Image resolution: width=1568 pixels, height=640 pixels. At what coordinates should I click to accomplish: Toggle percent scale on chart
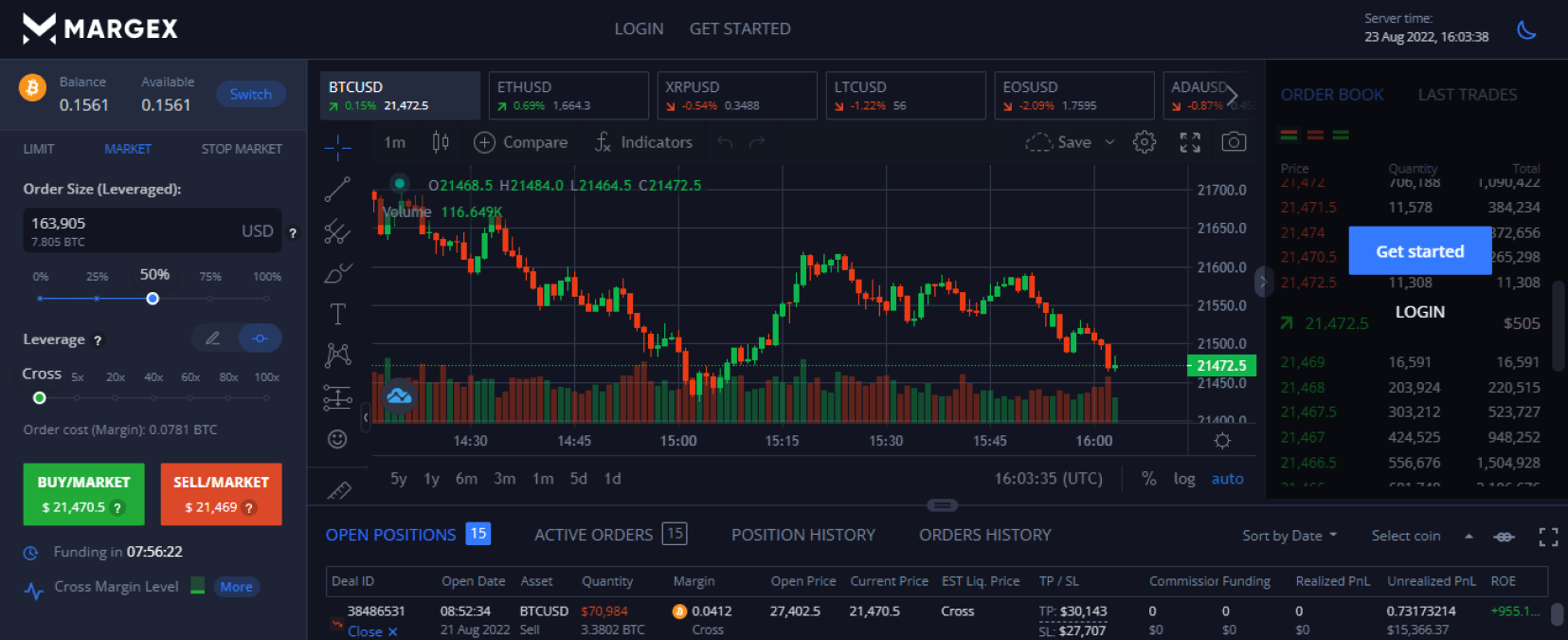[1148, 479]
